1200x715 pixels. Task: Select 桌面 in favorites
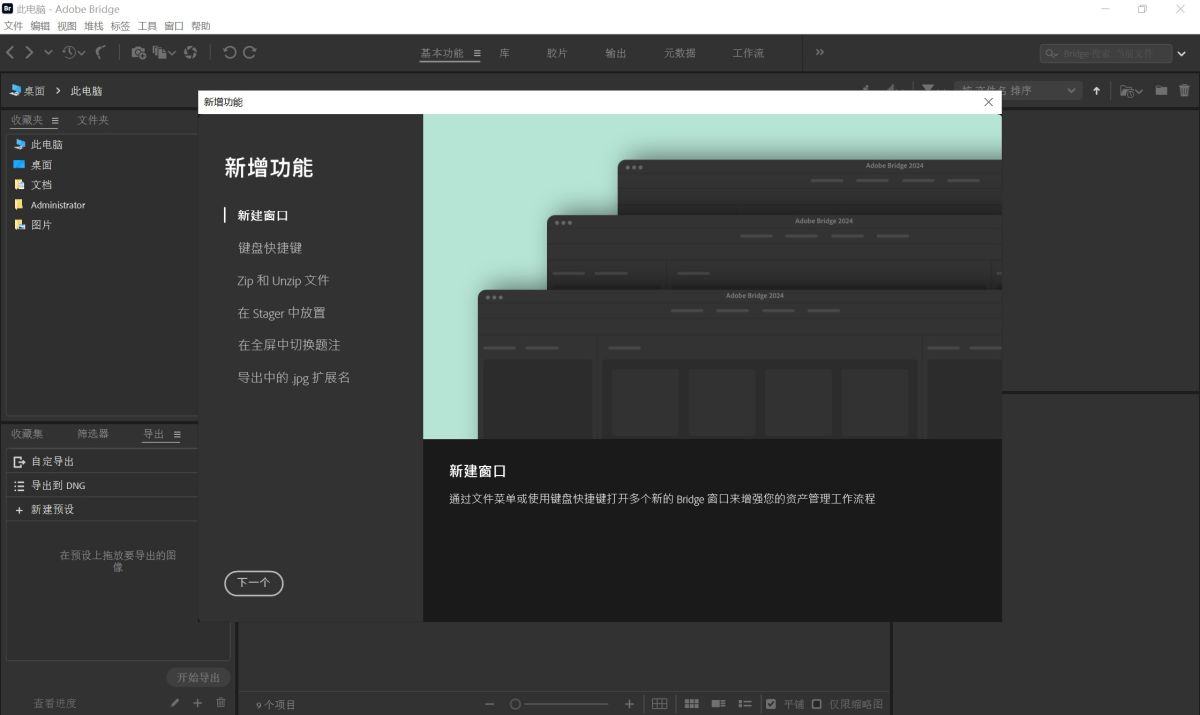pyautogui.click(x=41, y=165)
